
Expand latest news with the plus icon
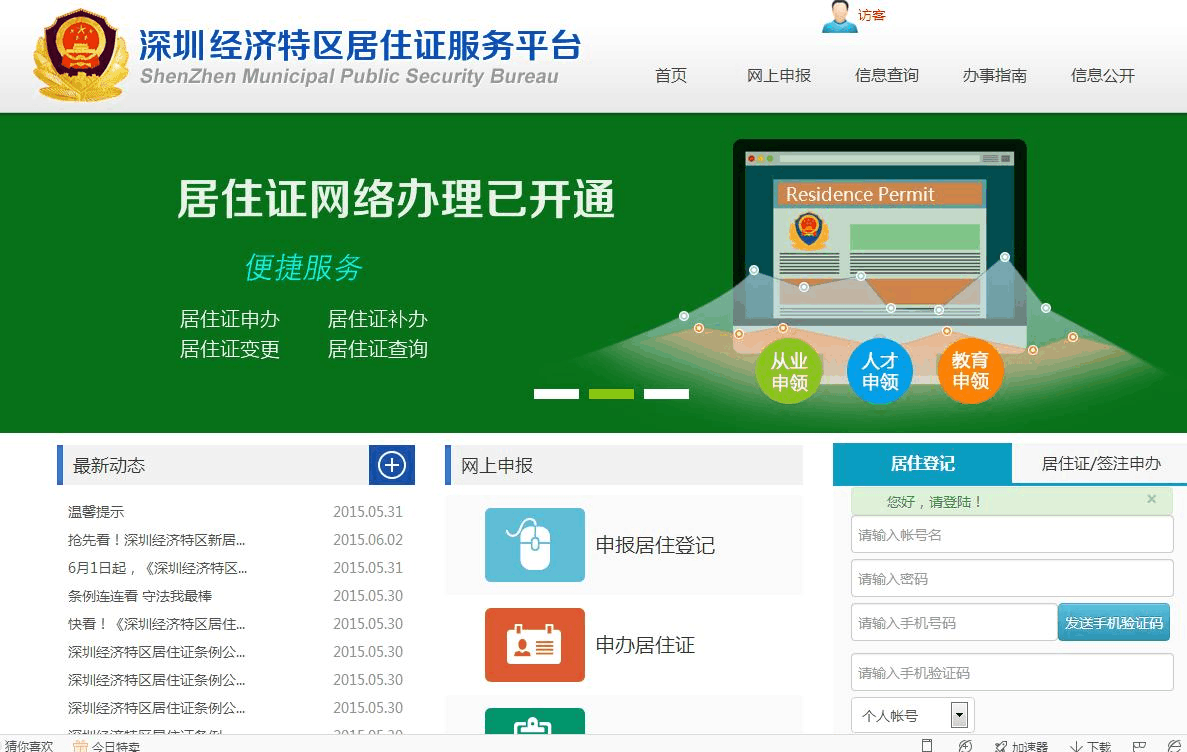click(x=392, y=465)
